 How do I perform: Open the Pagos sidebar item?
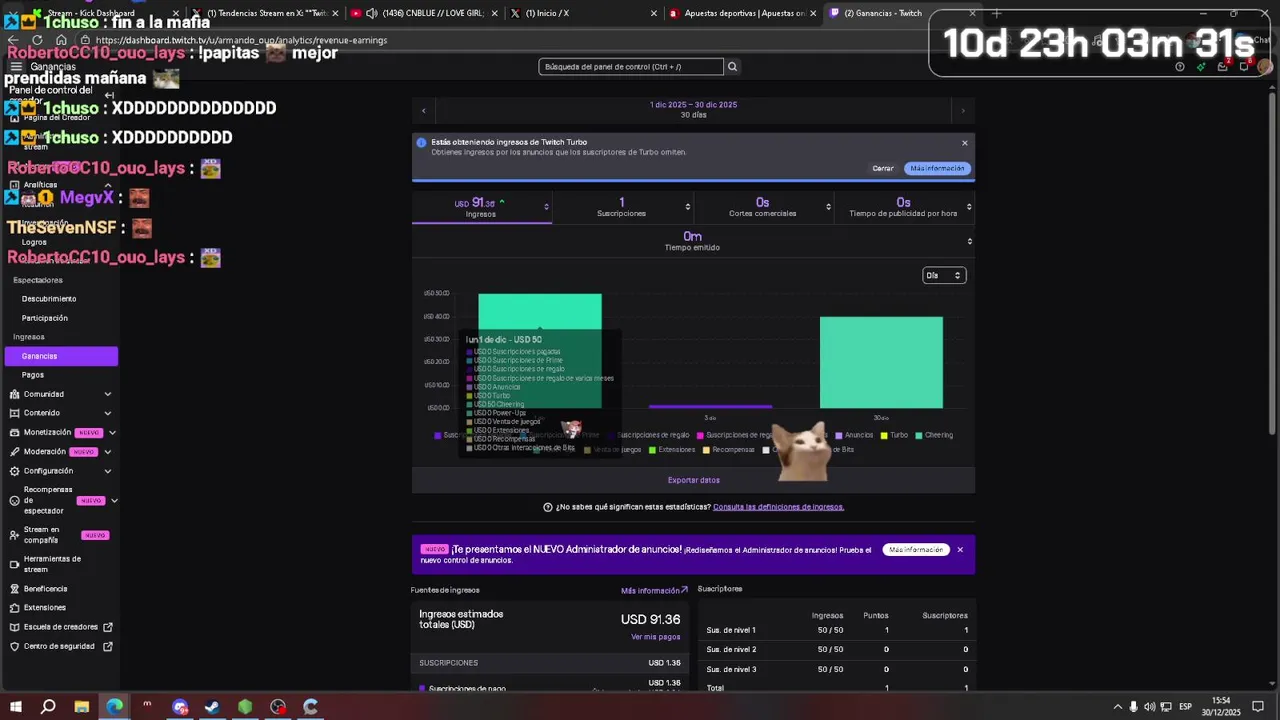[x=33, y=375]
